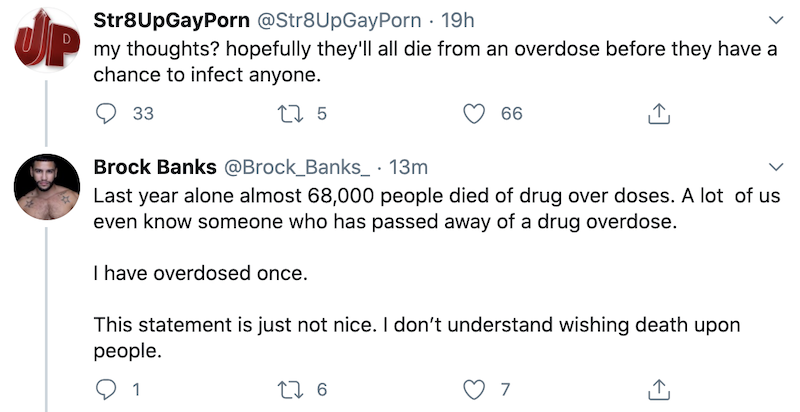
Task: Like Brock Banks' tweet with 7 likes
Action: pos(474,388)
